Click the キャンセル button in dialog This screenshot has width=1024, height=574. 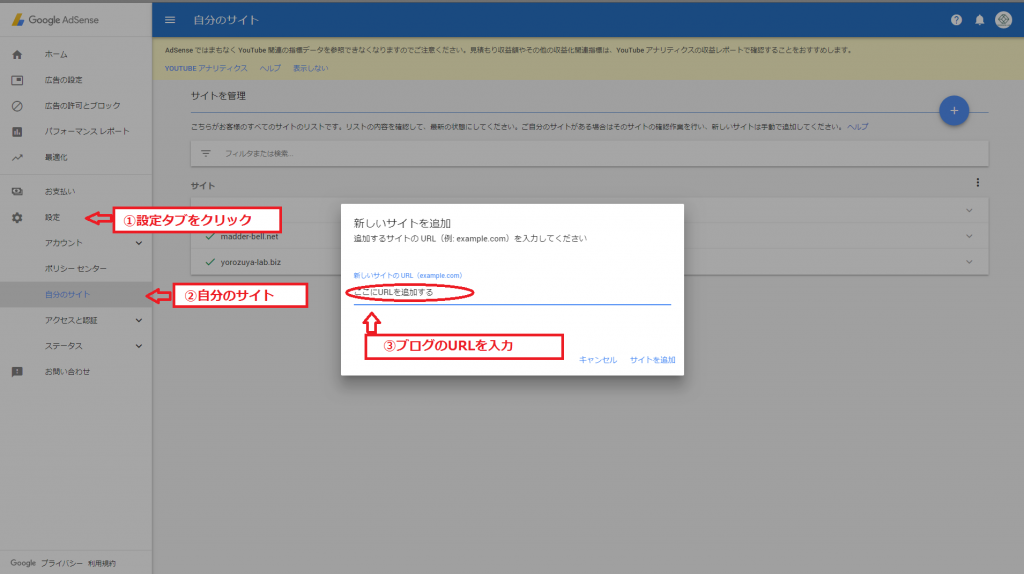(598, 359)
